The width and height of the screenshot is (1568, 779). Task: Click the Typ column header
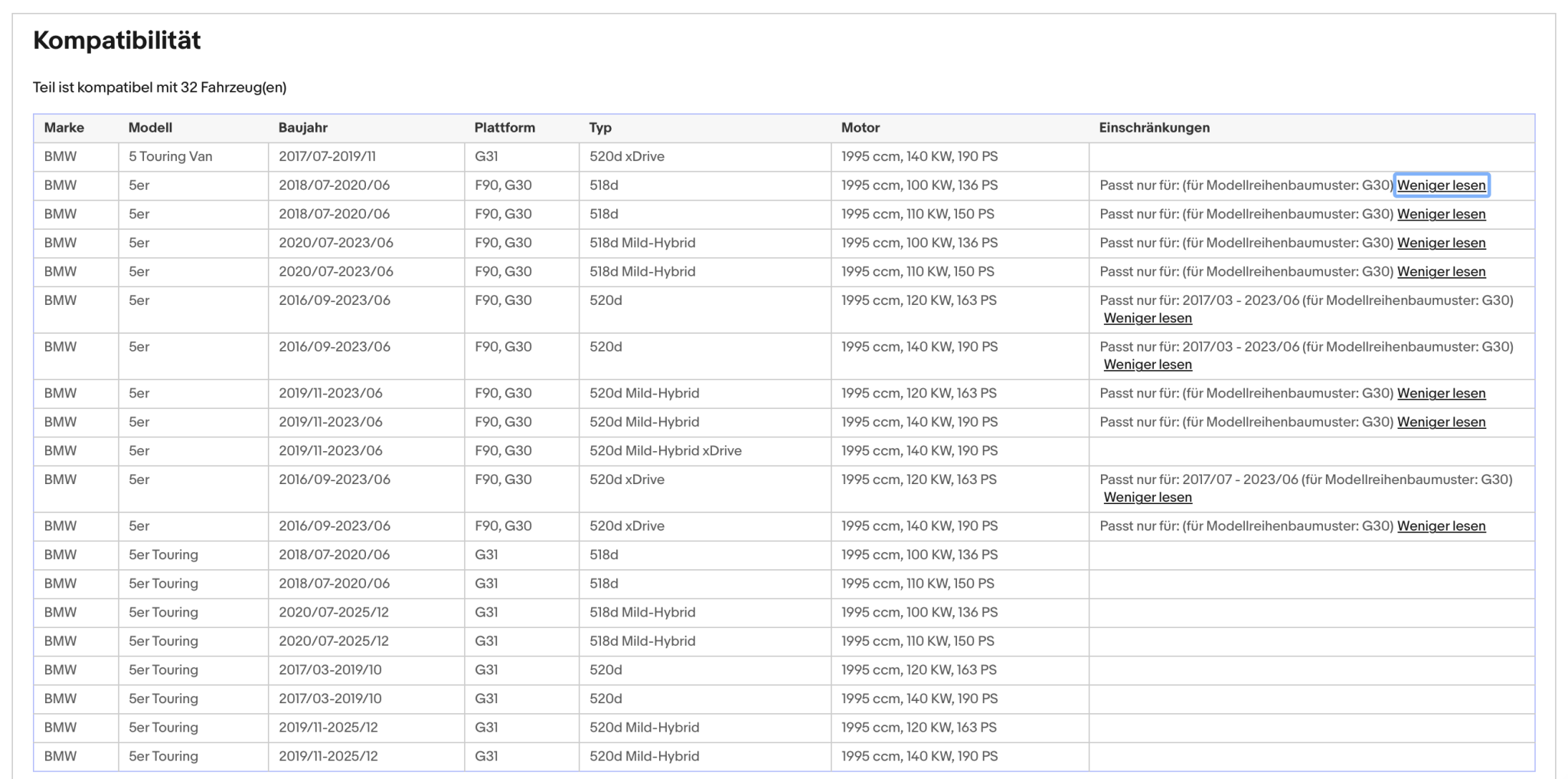600,128
